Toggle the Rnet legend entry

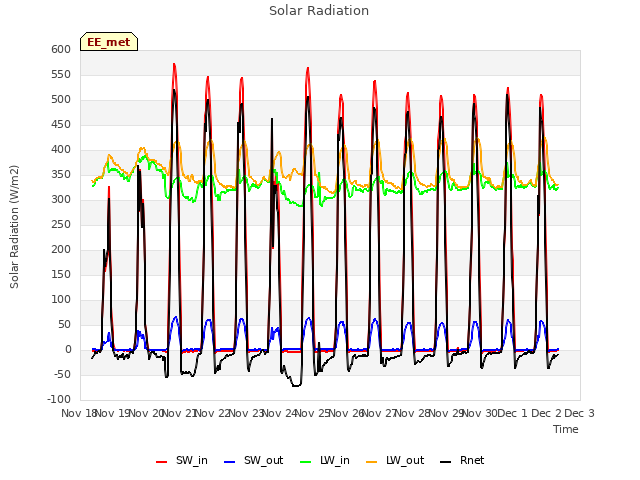[462, 461]
